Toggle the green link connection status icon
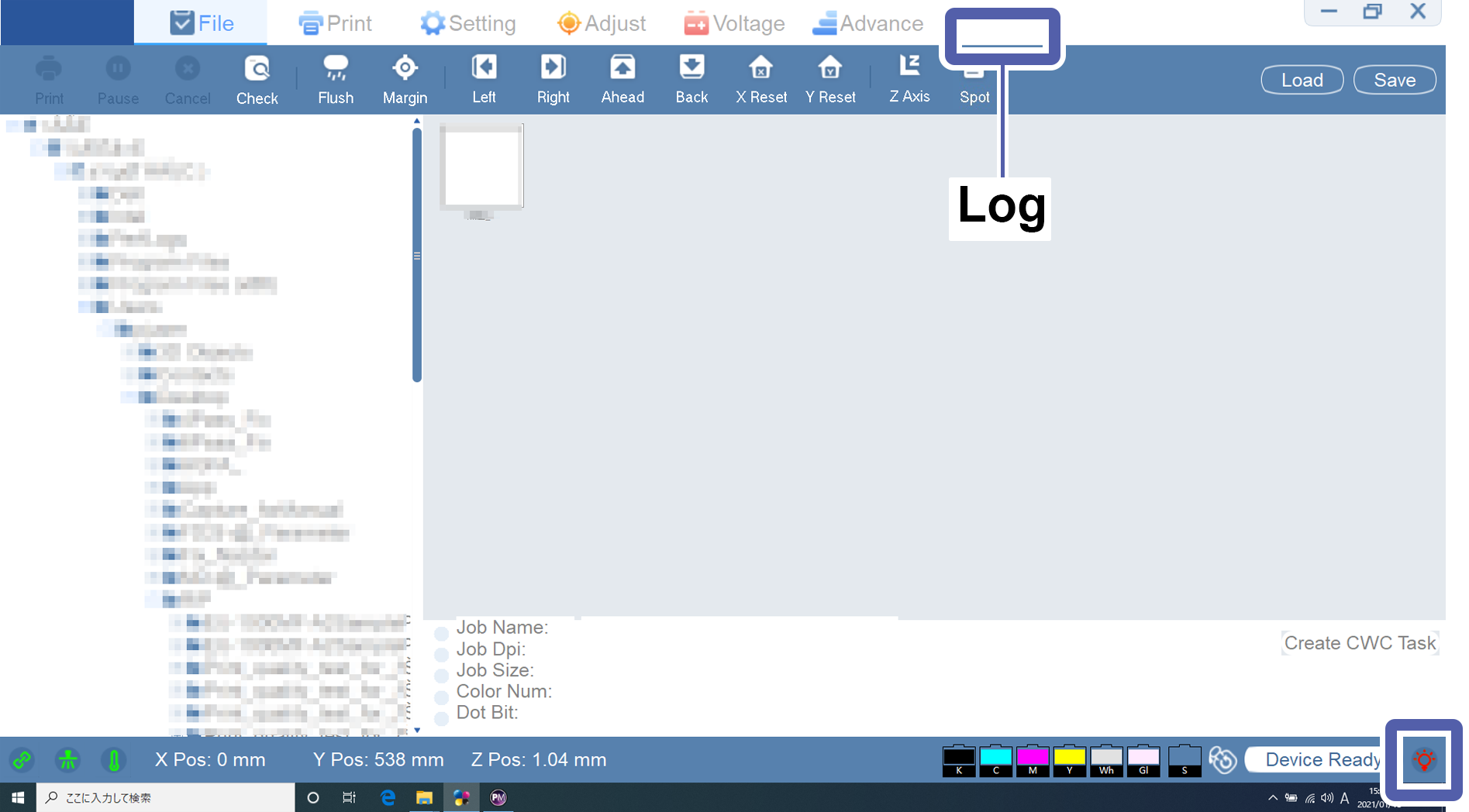1469x812 pixels. coord(22,760)
